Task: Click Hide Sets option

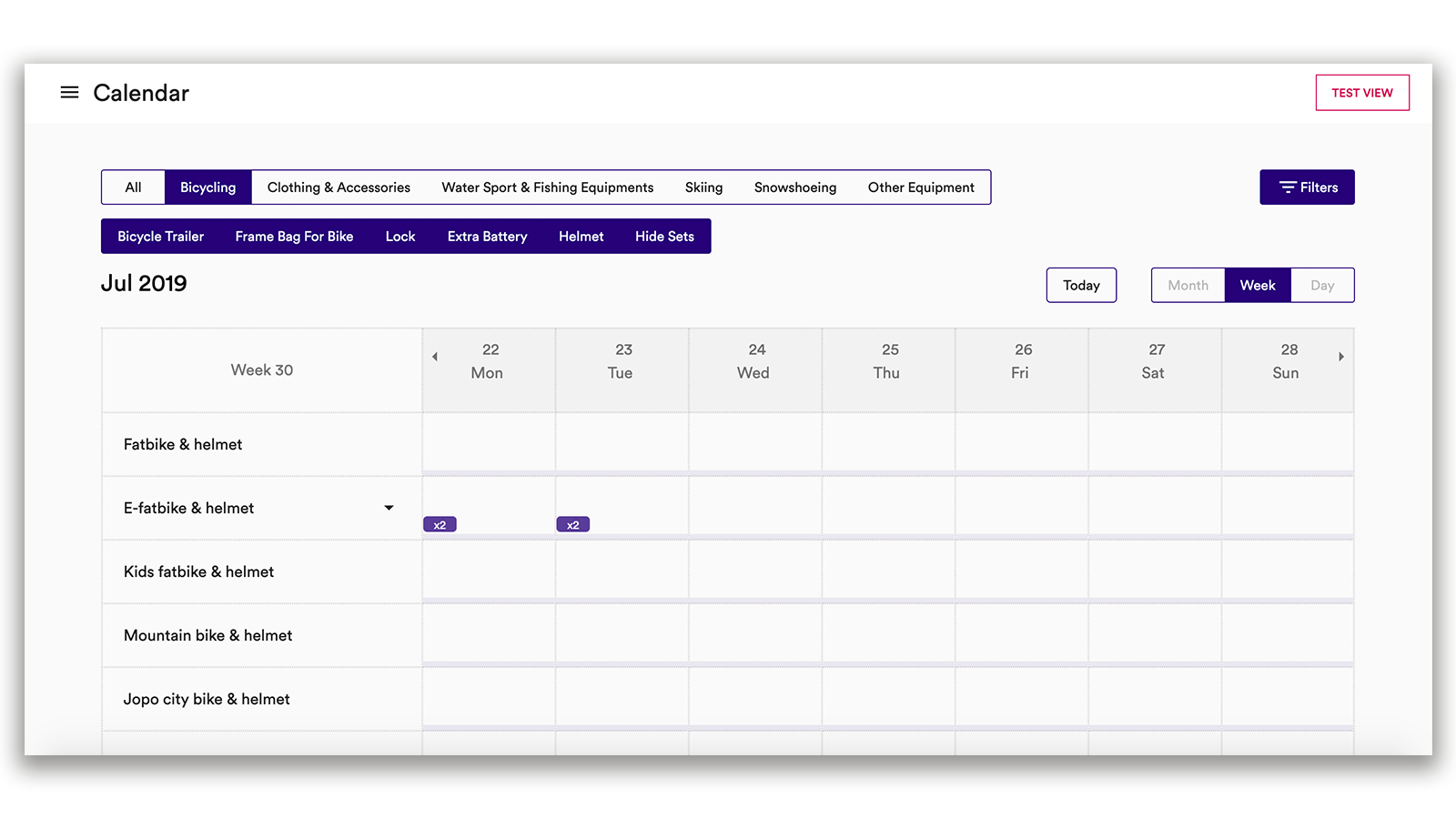Action: (664, 237)
